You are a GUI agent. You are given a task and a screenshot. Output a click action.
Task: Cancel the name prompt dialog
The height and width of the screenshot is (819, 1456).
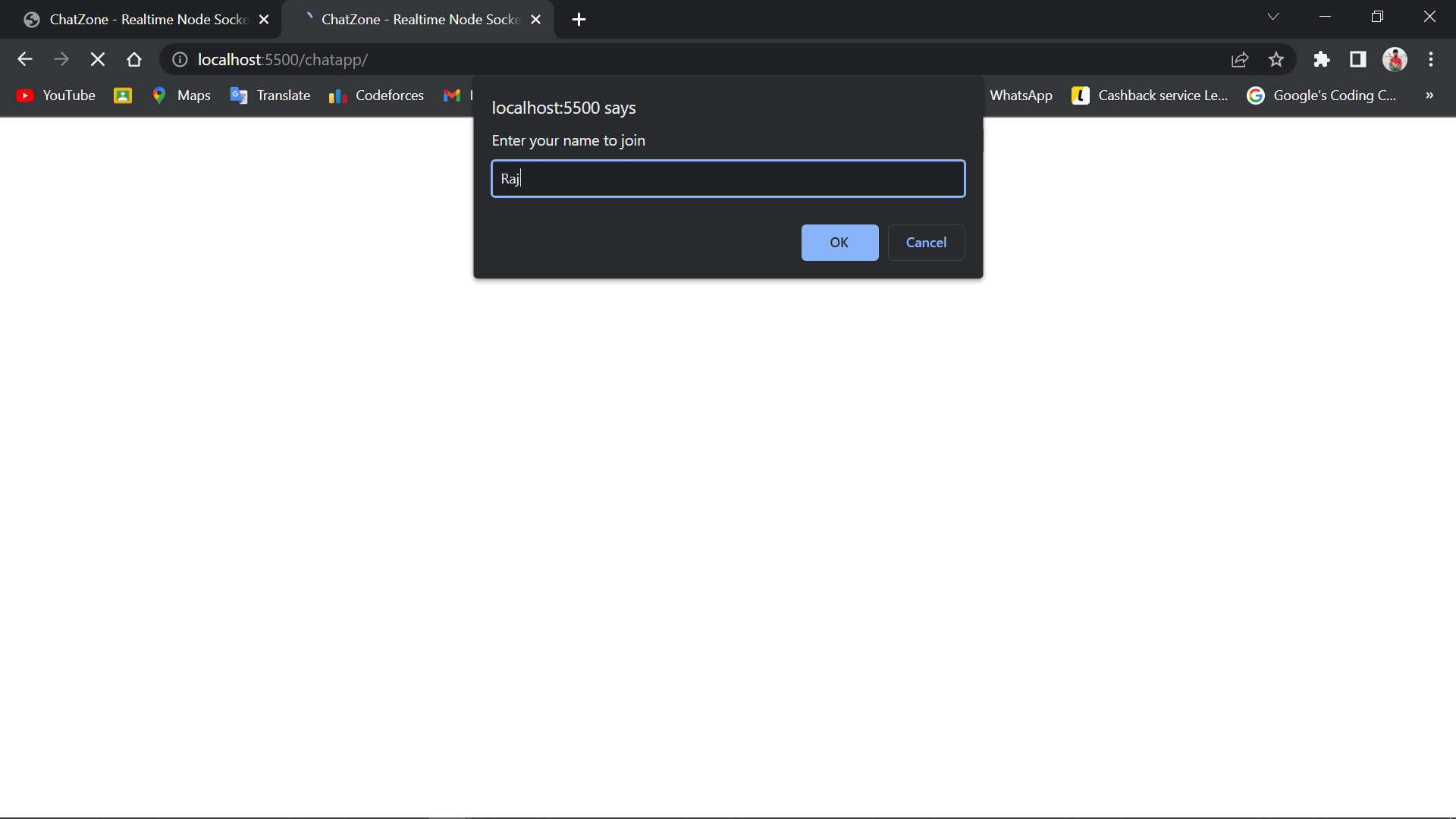[x=926, y=243]
